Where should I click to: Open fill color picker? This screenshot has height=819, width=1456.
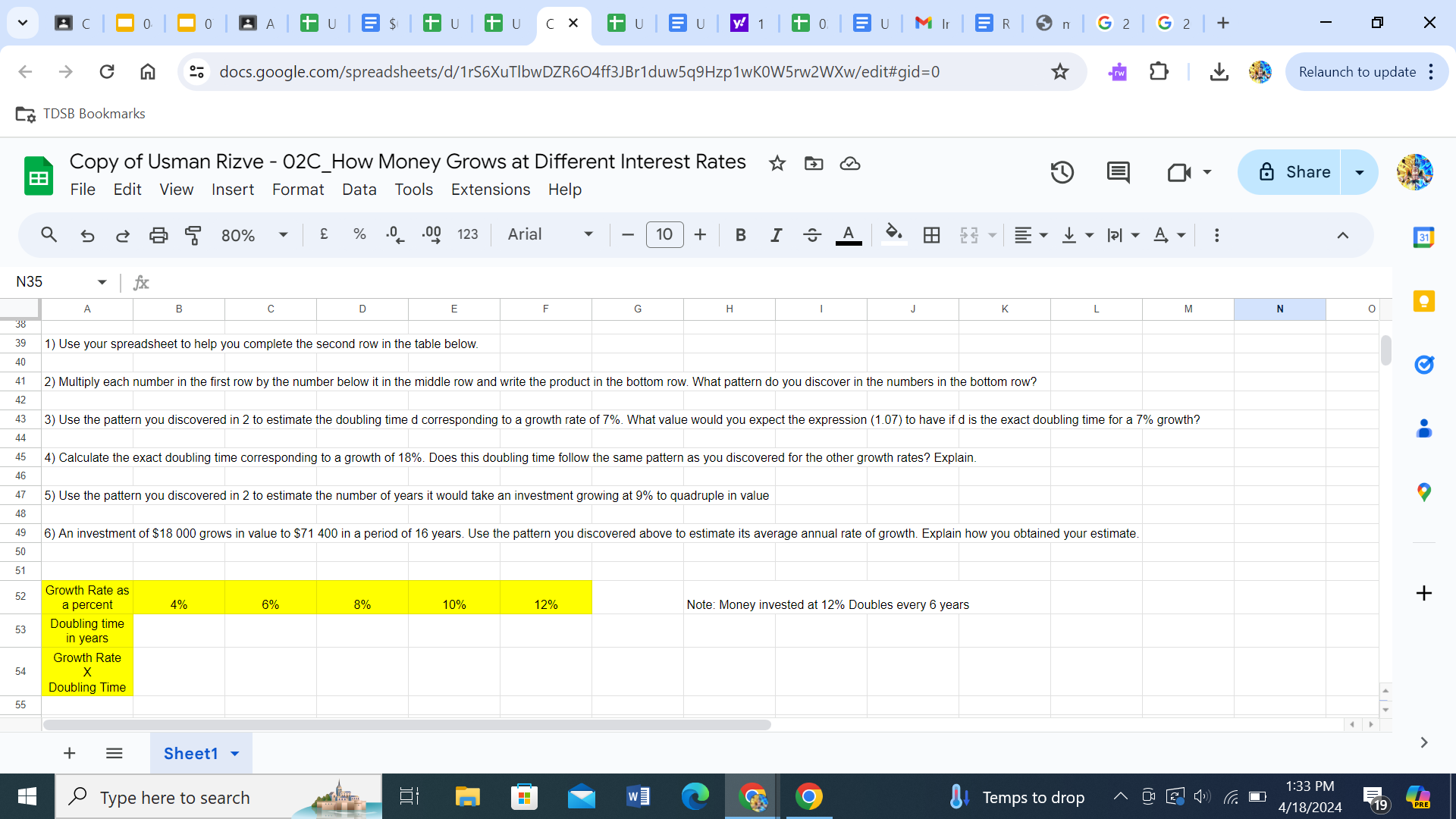[894, 235]
